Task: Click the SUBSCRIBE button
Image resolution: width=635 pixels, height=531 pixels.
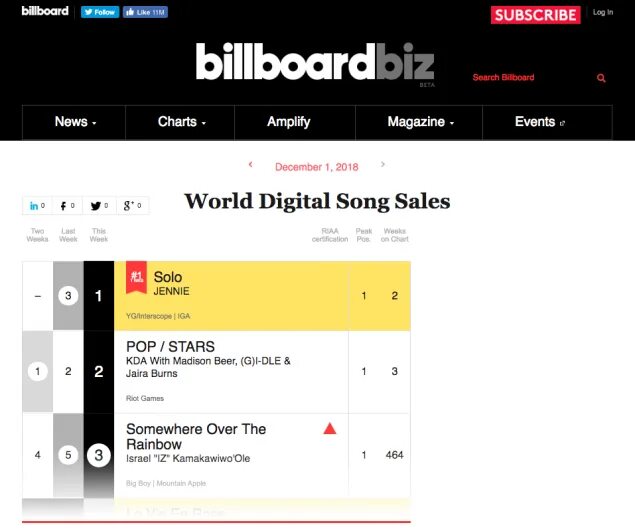Action: point(535,14)
